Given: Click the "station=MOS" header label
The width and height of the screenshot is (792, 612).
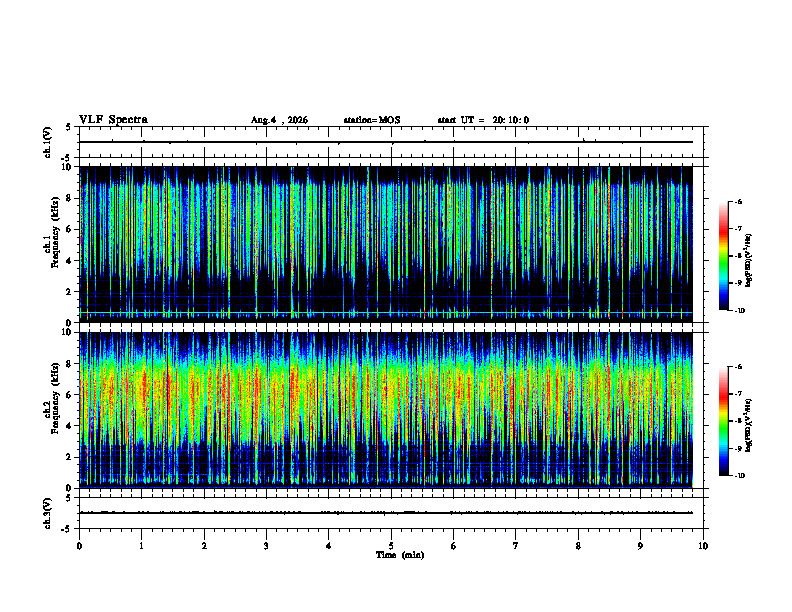Looking at the screenshot, I should pyautogui.click(x=372, y=120).
